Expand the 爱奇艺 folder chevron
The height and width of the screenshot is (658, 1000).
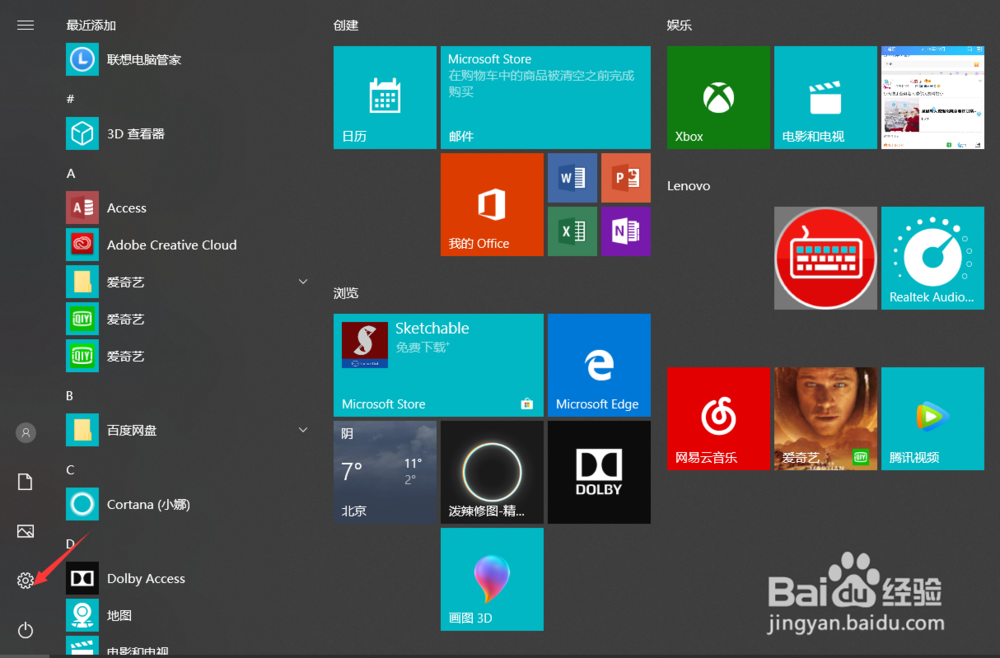click(303, 282)
